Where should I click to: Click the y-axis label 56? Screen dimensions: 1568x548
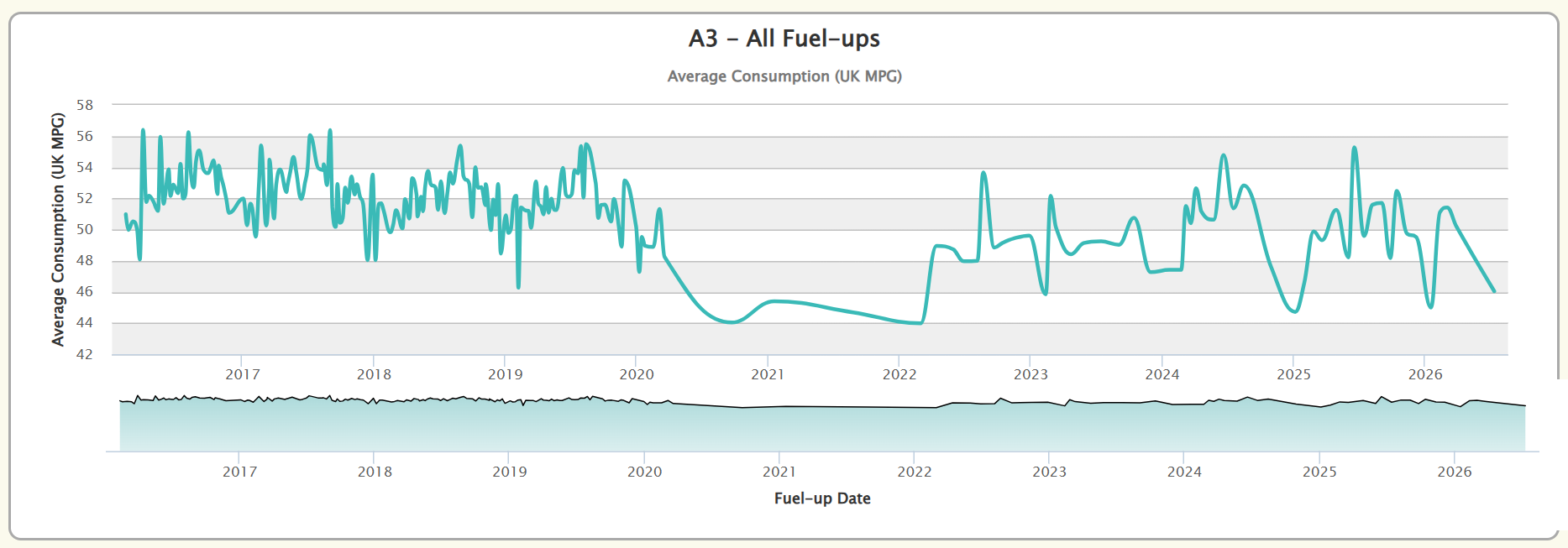85,136
